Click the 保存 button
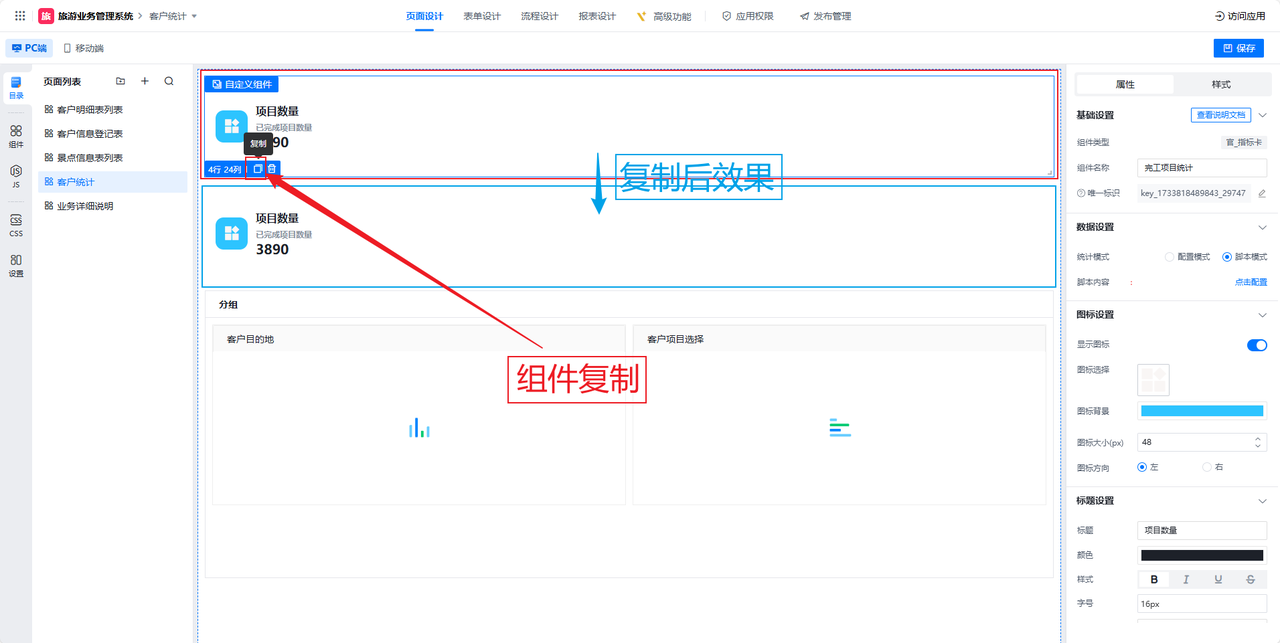1280x643 pixels. pyautogui.click(x=1238, y=48)
